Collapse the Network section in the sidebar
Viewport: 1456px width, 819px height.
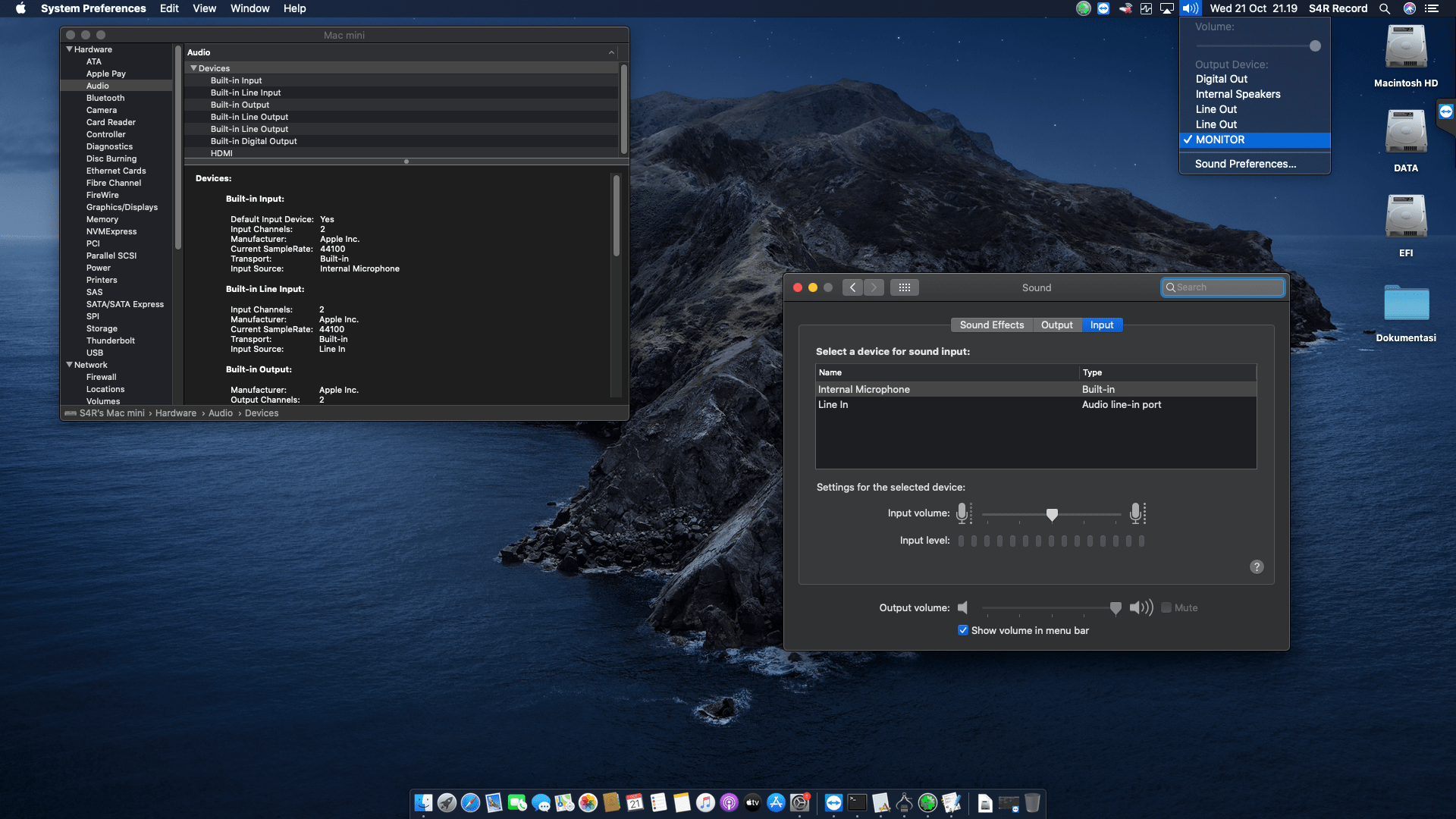click(69, 365)
